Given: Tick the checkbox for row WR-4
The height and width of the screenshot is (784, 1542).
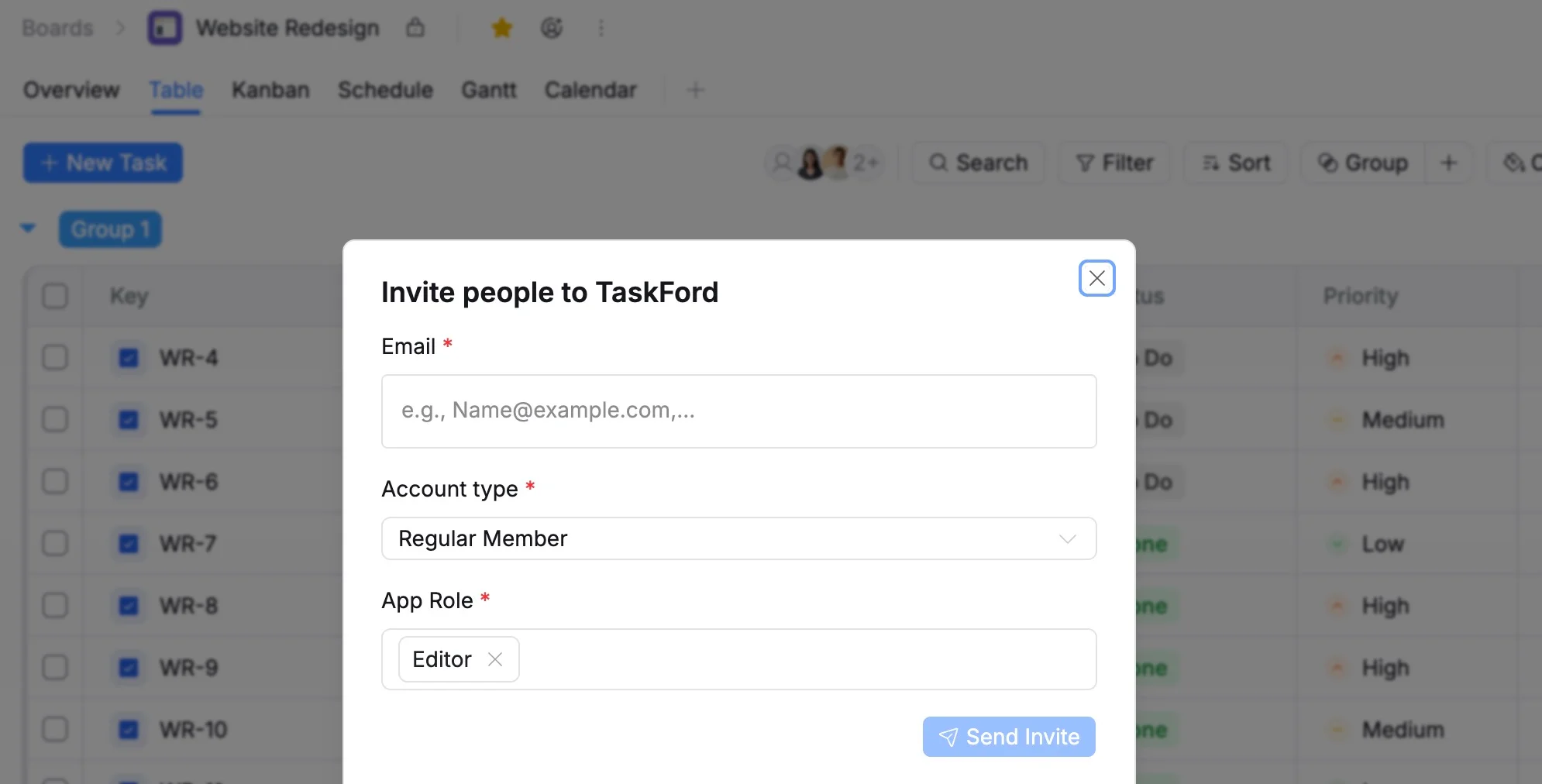Looking at the screenshot, I should [55, 358].
